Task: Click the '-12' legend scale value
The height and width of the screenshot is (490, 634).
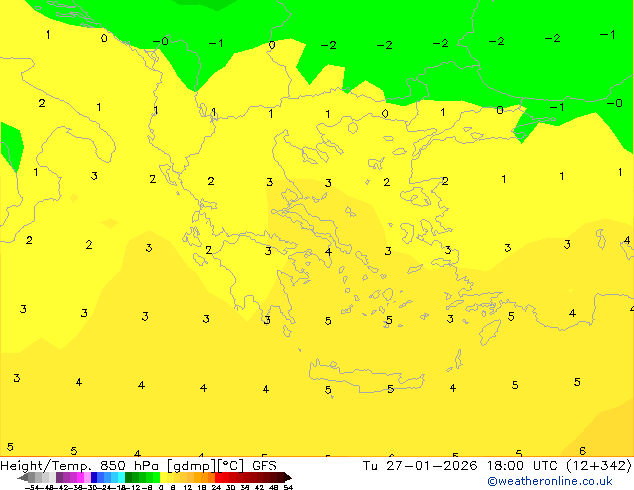Action: [x=135, y=487]
